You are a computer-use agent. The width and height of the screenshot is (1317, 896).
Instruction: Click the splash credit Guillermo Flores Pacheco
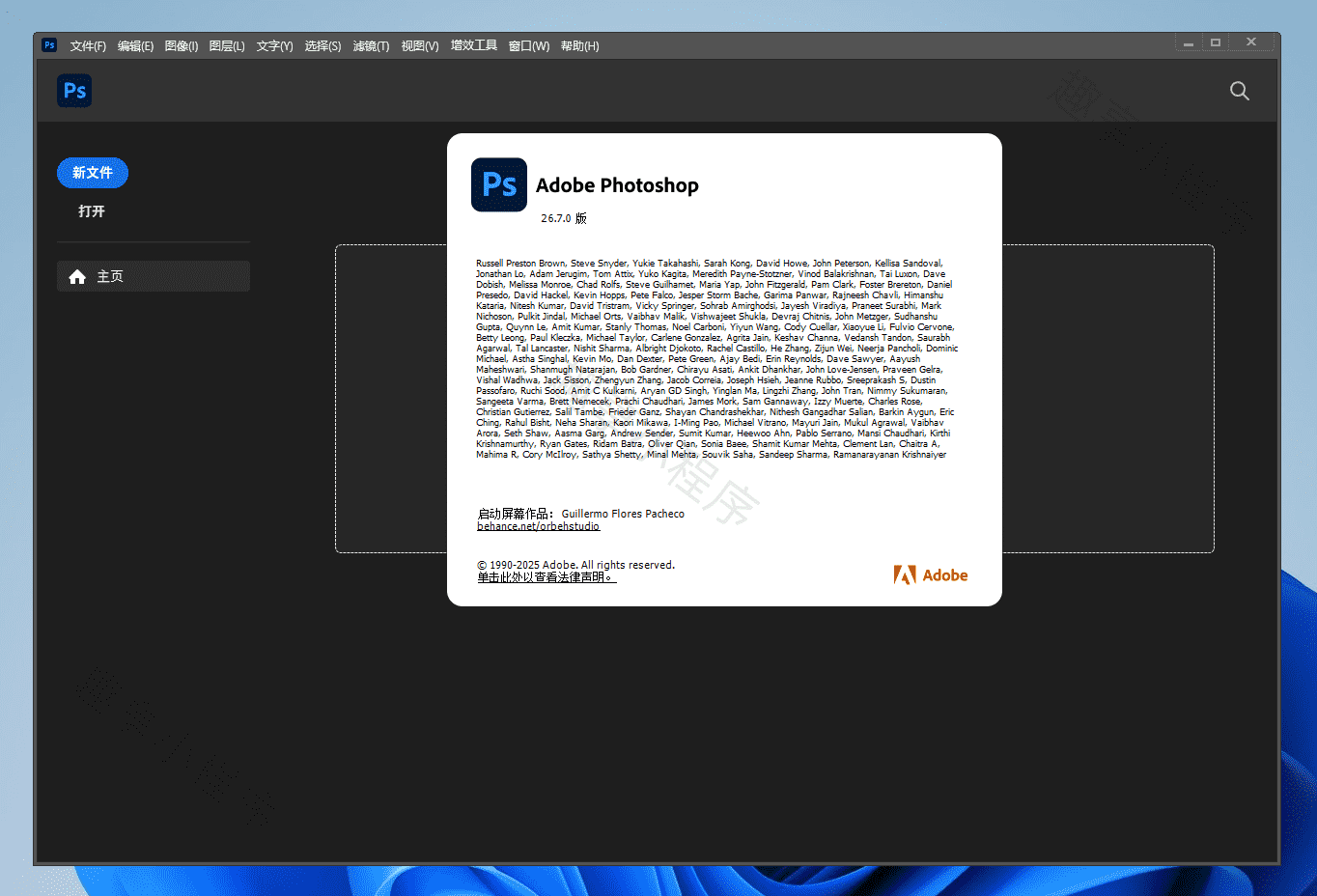point(623,514)
